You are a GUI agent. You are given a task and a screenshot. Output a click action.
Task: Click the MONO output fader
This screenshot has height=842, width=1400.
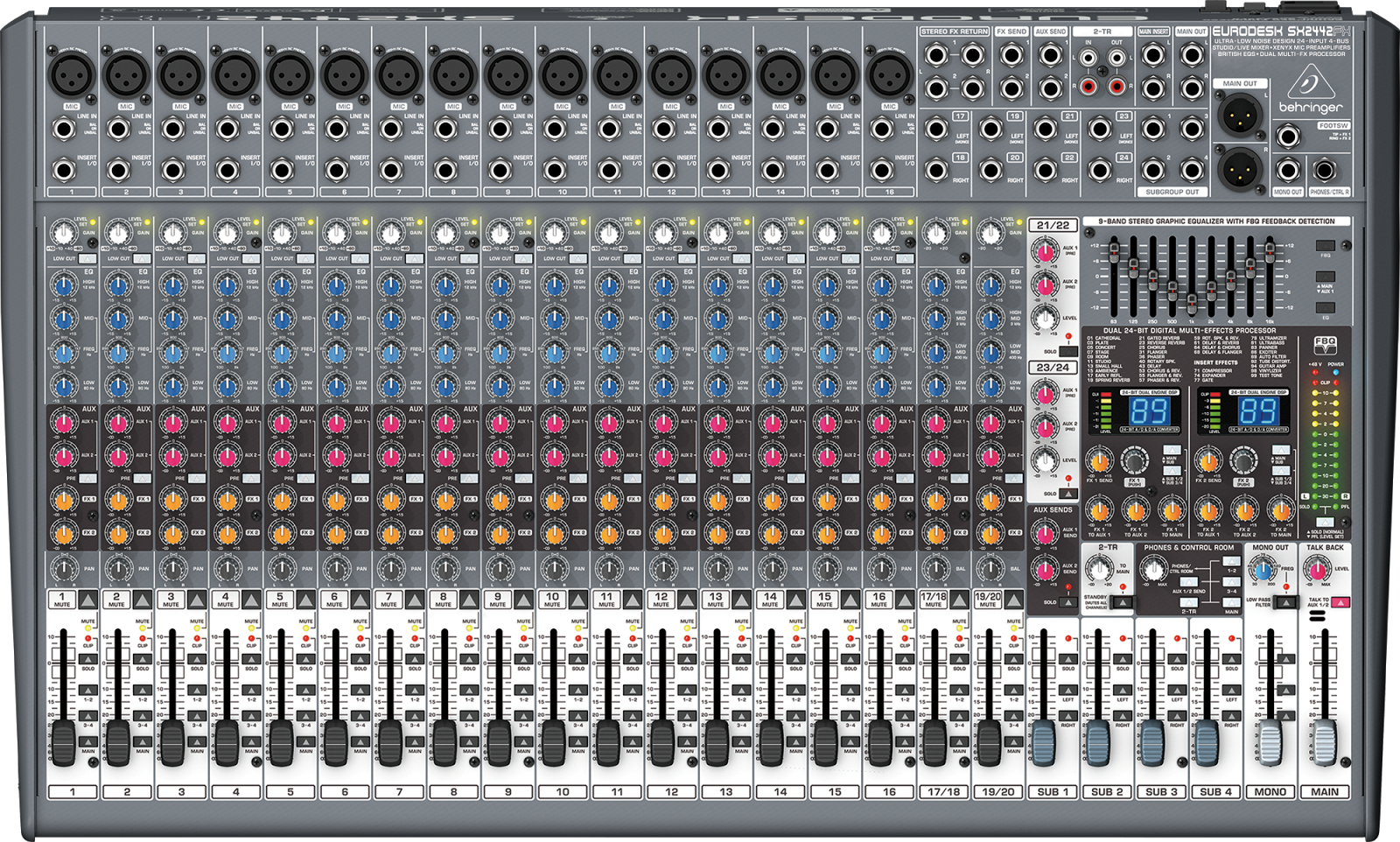tap(1270, 743)
